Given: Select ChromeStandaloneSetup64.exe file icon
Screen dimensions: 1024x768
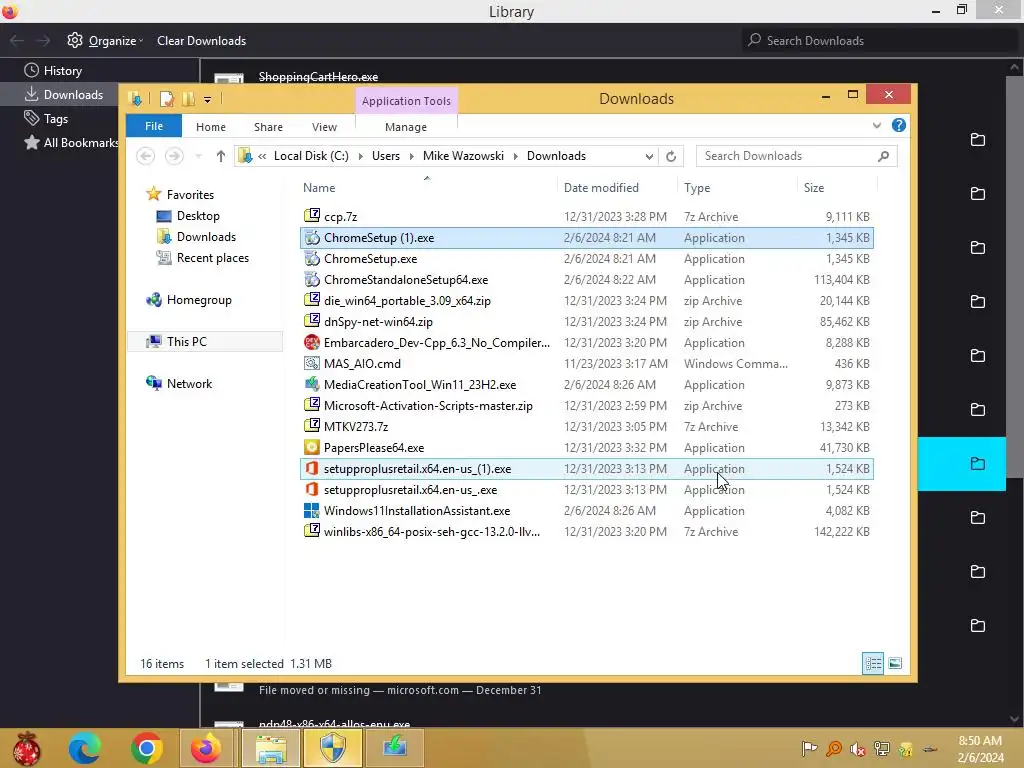Looking at the screenshot, I should pyautogui.click(x=312, y=280).
